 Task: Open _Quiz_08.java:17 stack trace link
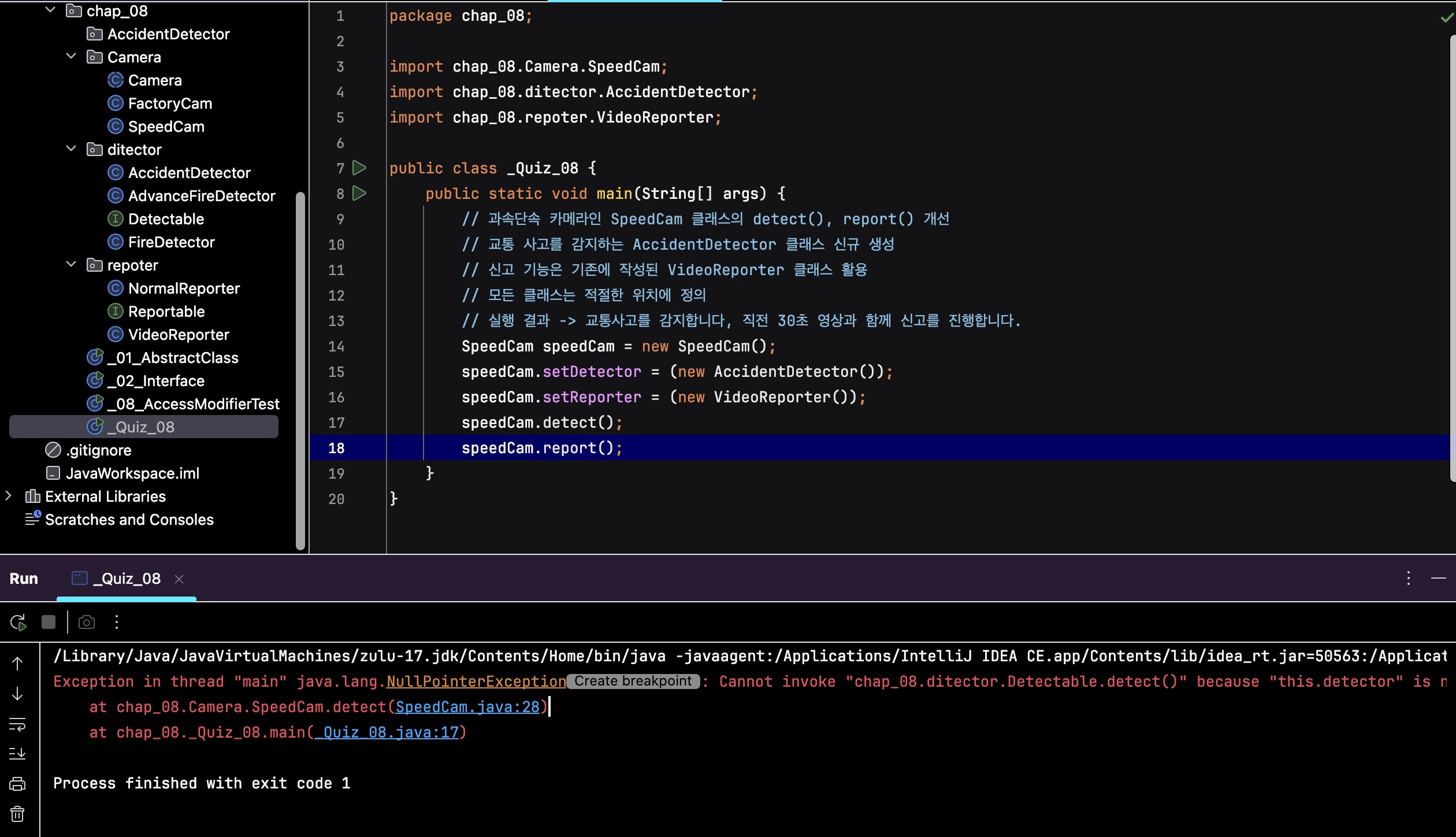(x=387, y=732)
